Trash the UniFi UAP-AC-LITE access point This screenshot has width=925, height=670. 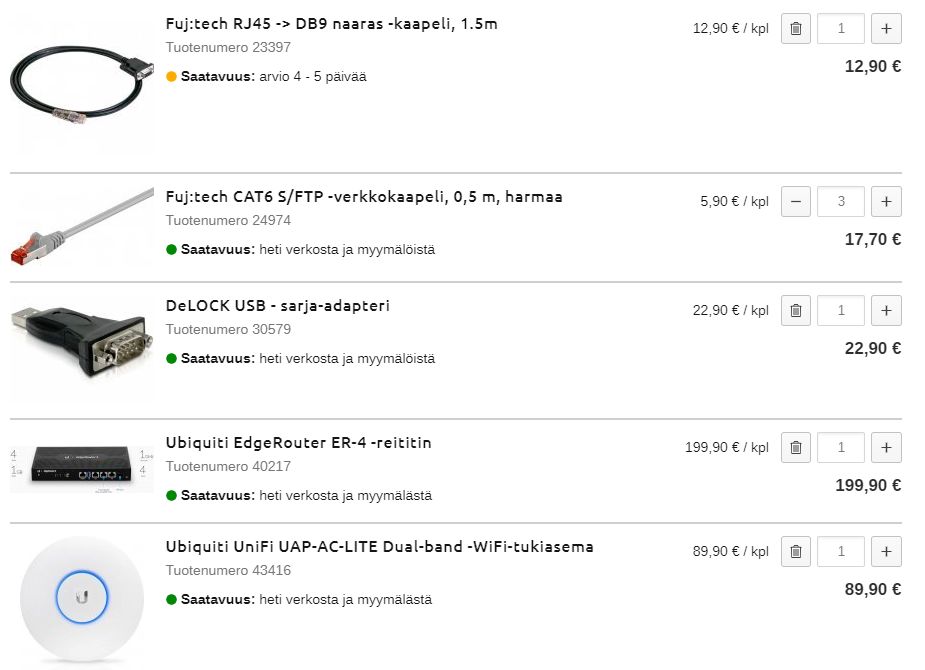[x=795, y=551]
